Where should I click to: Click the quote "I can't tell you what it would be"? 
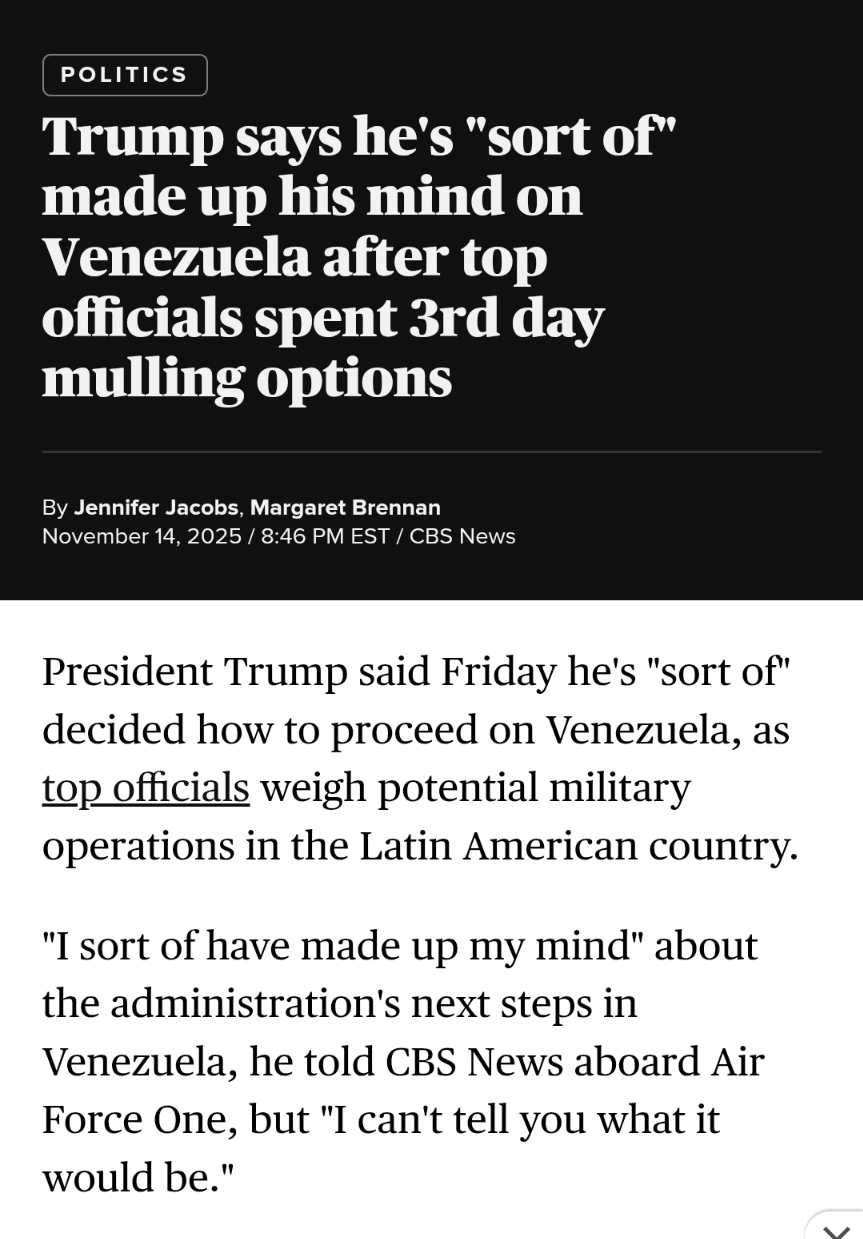[x=520, y=1120]
